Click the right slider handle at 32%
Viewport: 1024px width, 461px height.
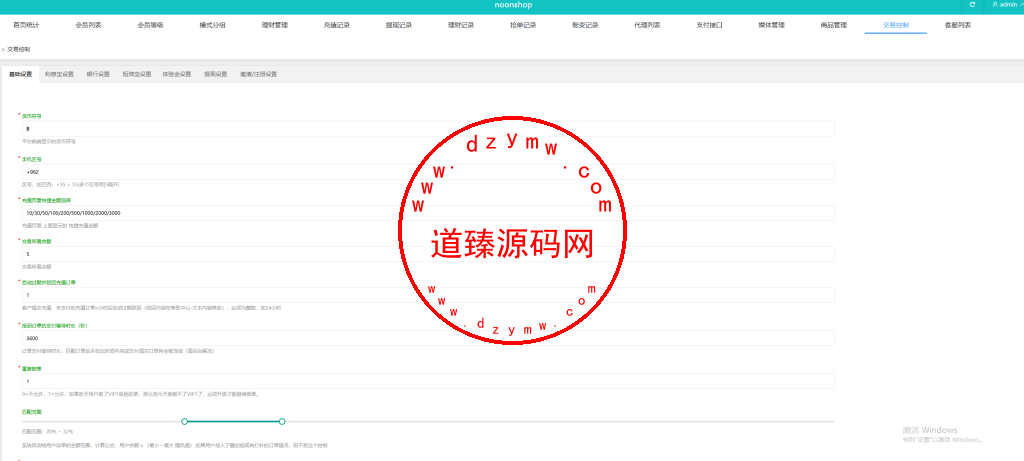point(281,421)
